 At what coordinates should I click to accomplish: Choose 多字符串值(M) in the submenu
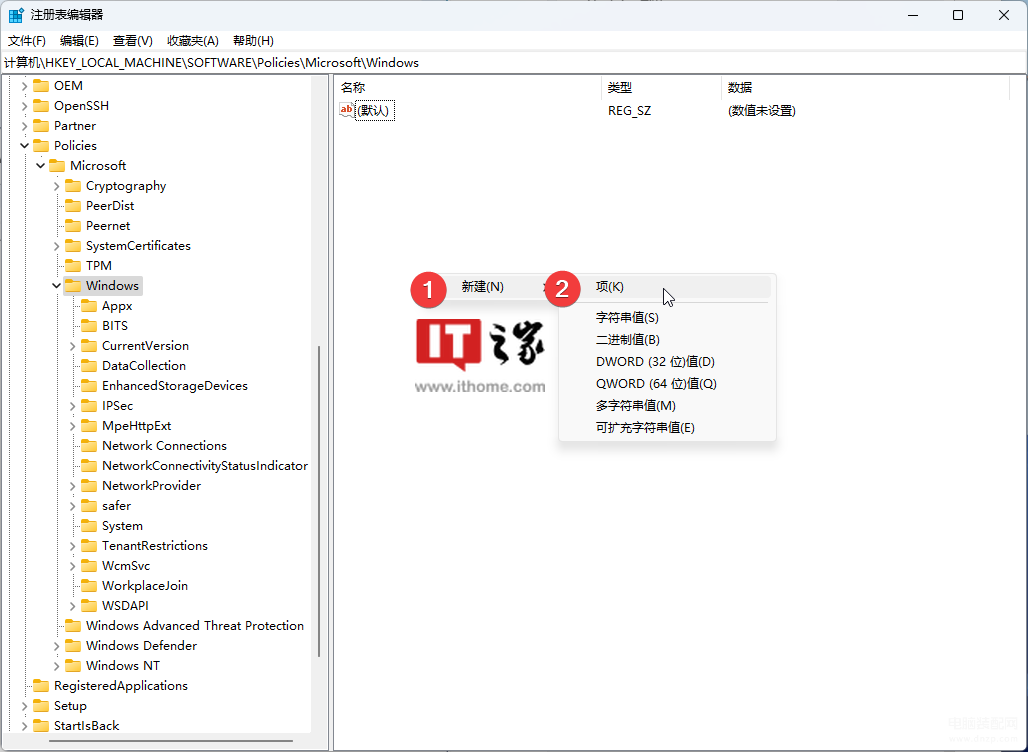pyautogui.click(x=667, y=406)
